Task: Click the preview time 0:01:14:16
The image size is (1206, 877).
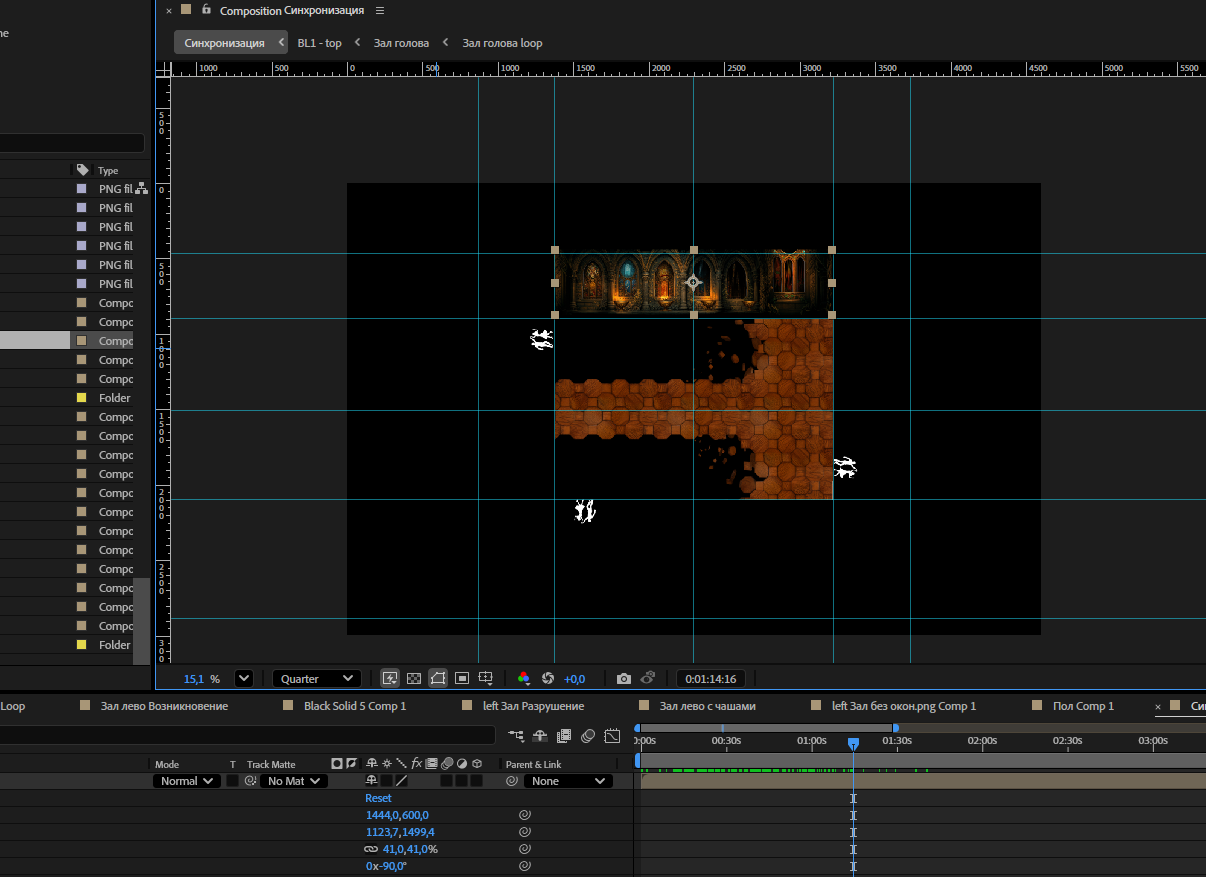Action: (x=710, y=679)
